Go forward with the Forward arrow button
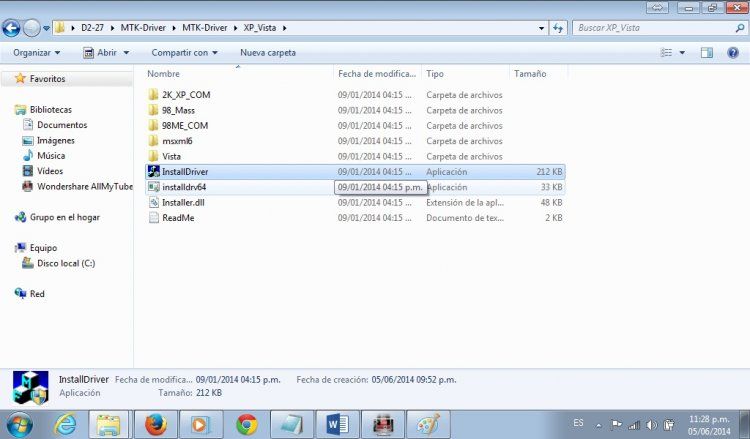750x439 pixels. tap(32, 28)
